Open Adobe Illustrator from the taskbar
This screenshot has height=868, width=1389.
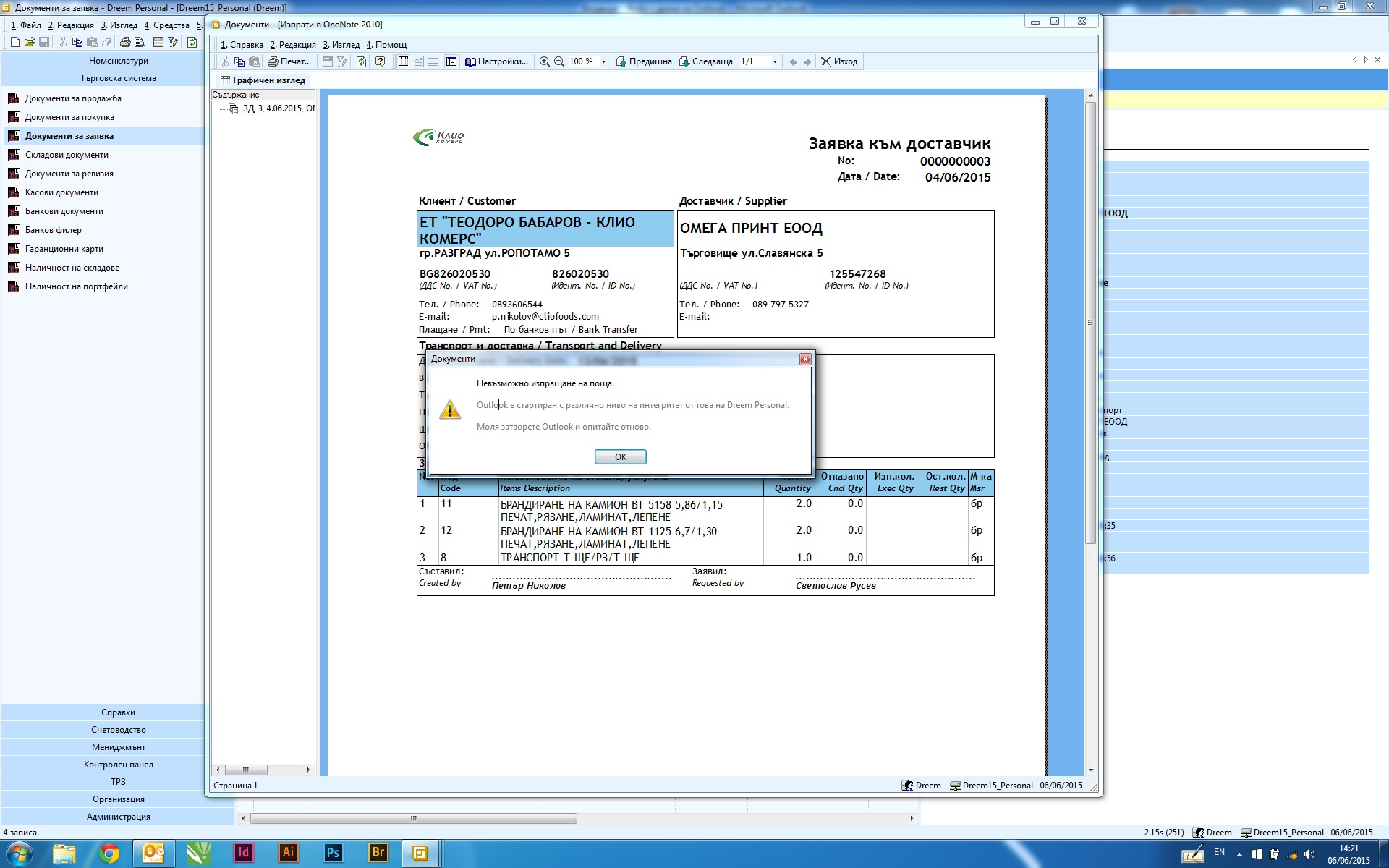pos(289,854)
